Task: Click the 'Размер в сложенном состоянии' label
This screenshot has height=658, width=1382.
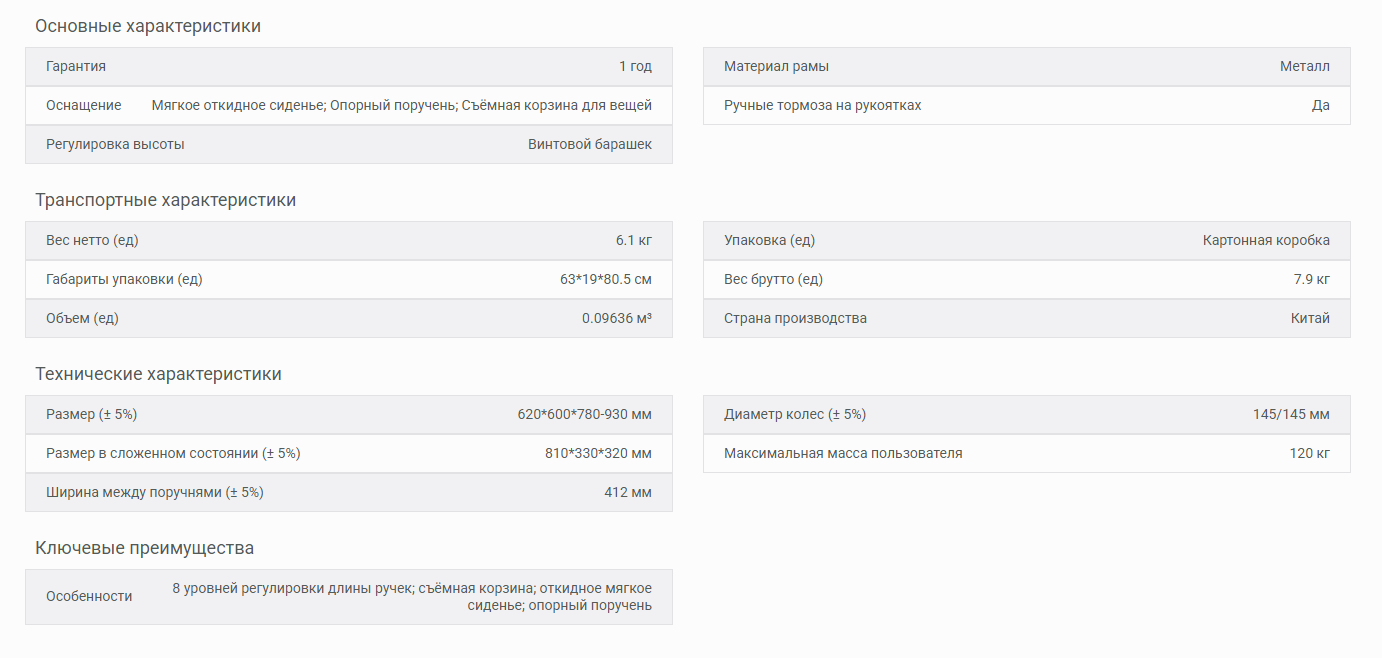Action: coord(173,453)
